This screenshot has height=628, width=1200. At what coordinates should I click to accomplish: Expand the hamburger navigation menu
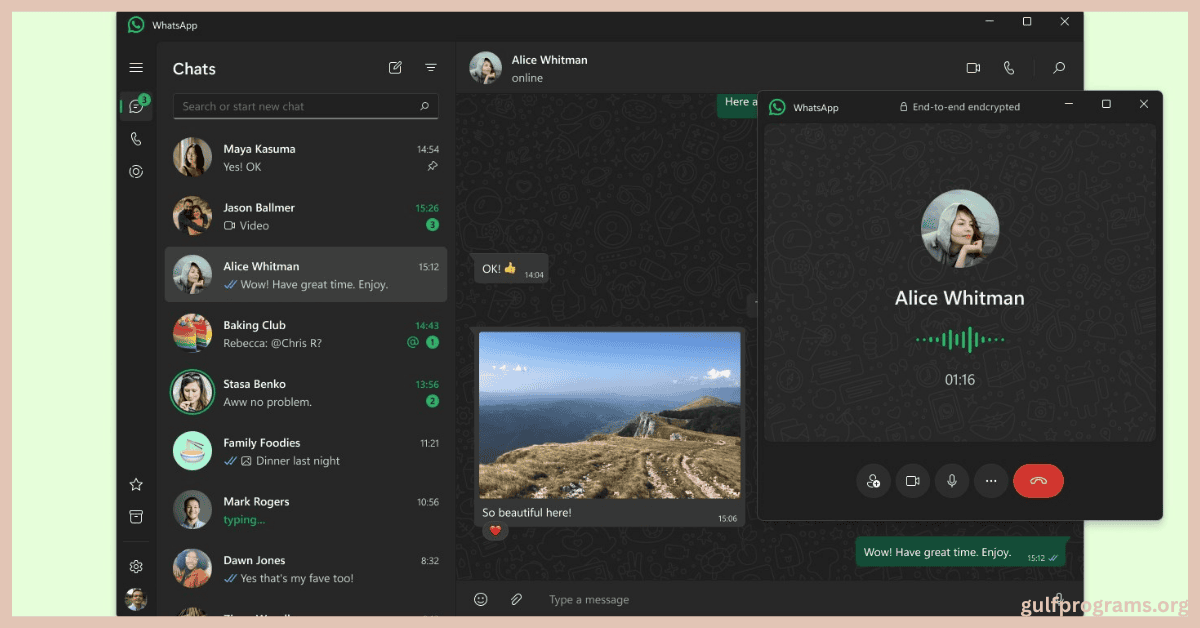(x=136, y=68)
